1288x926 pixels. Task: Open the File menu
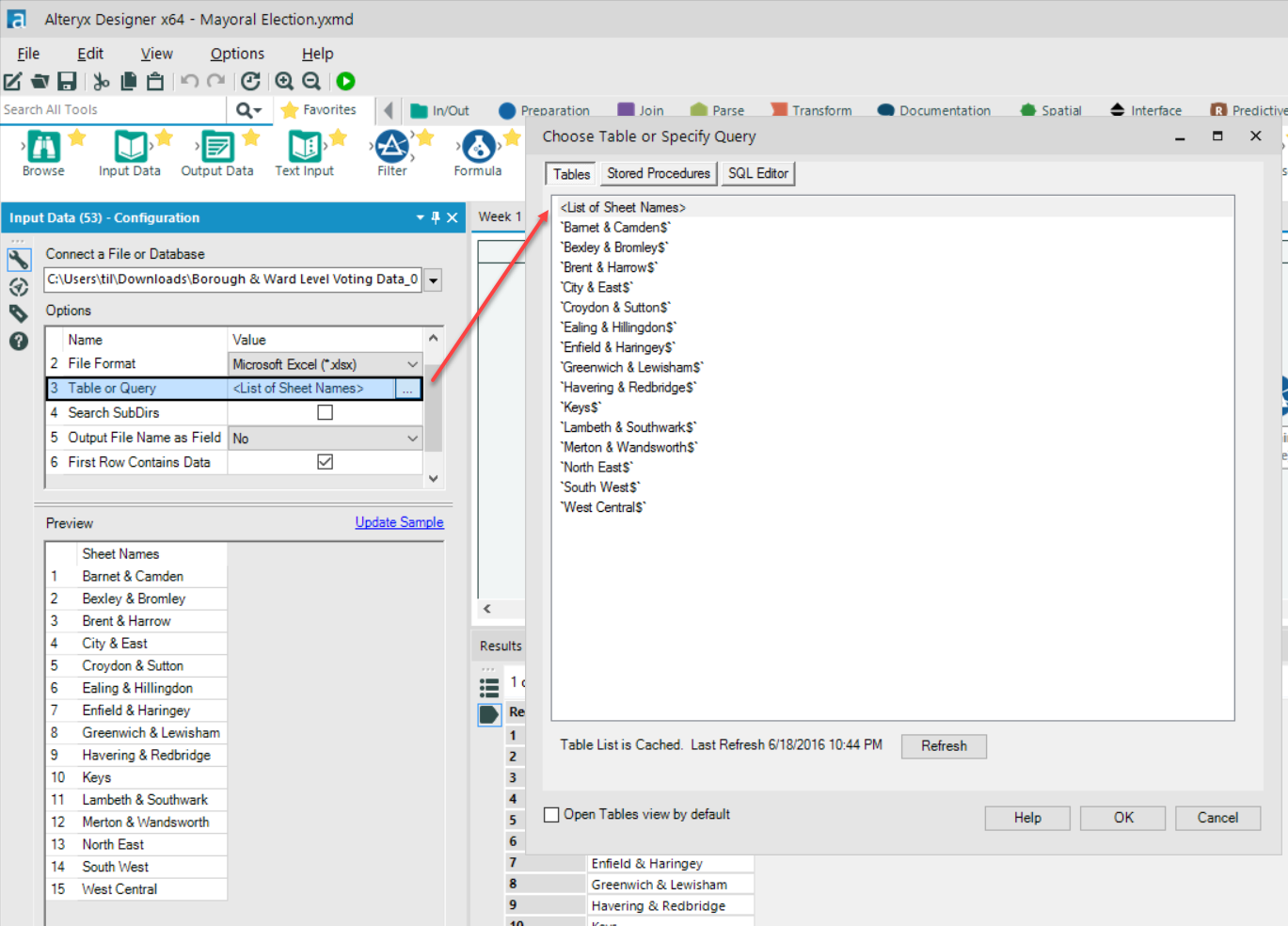point(28,54)
